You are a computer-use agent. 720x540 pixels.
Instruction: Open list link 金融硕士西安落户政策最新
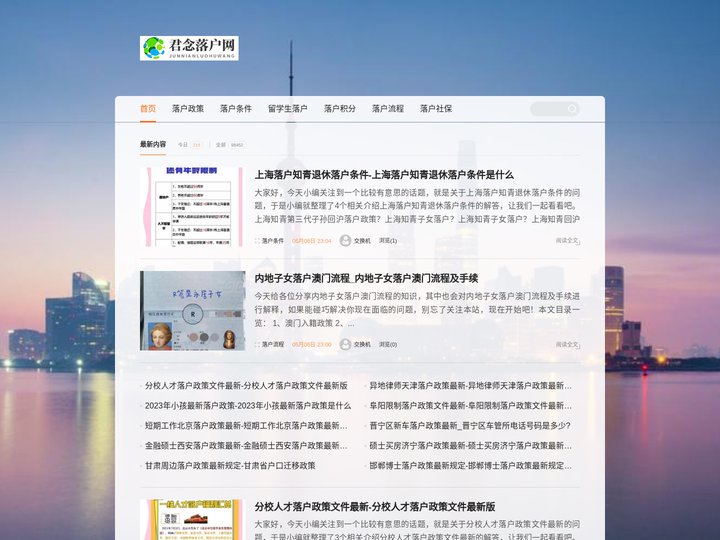(x=246, y=445)
